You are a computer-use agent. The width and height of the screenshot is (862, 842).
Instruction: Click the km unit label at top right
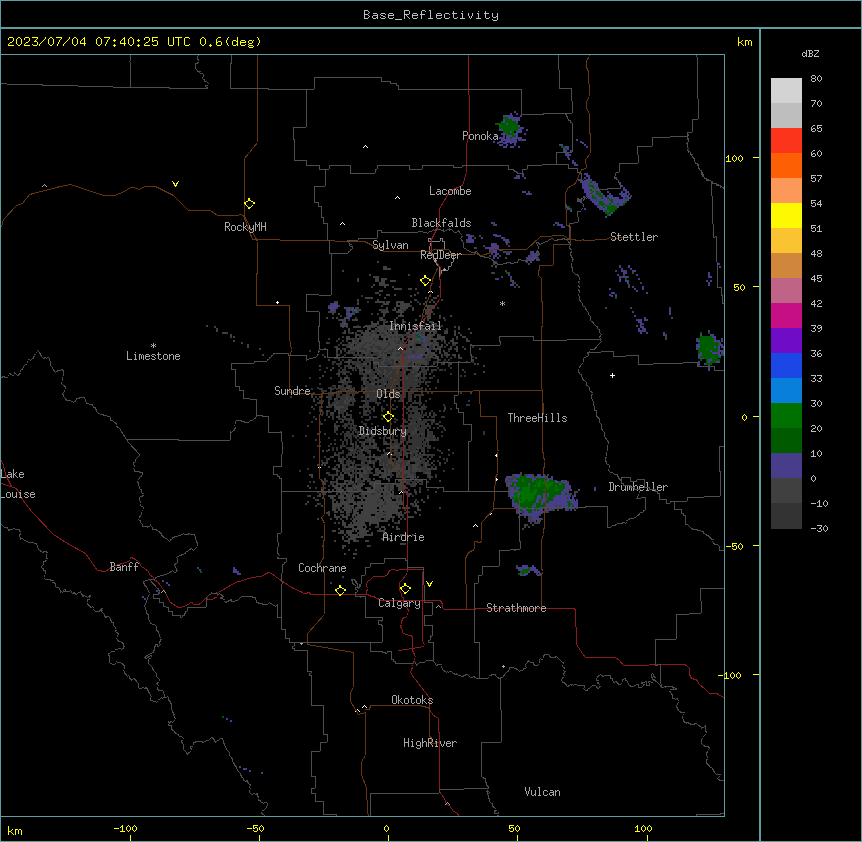coord(744,42)
